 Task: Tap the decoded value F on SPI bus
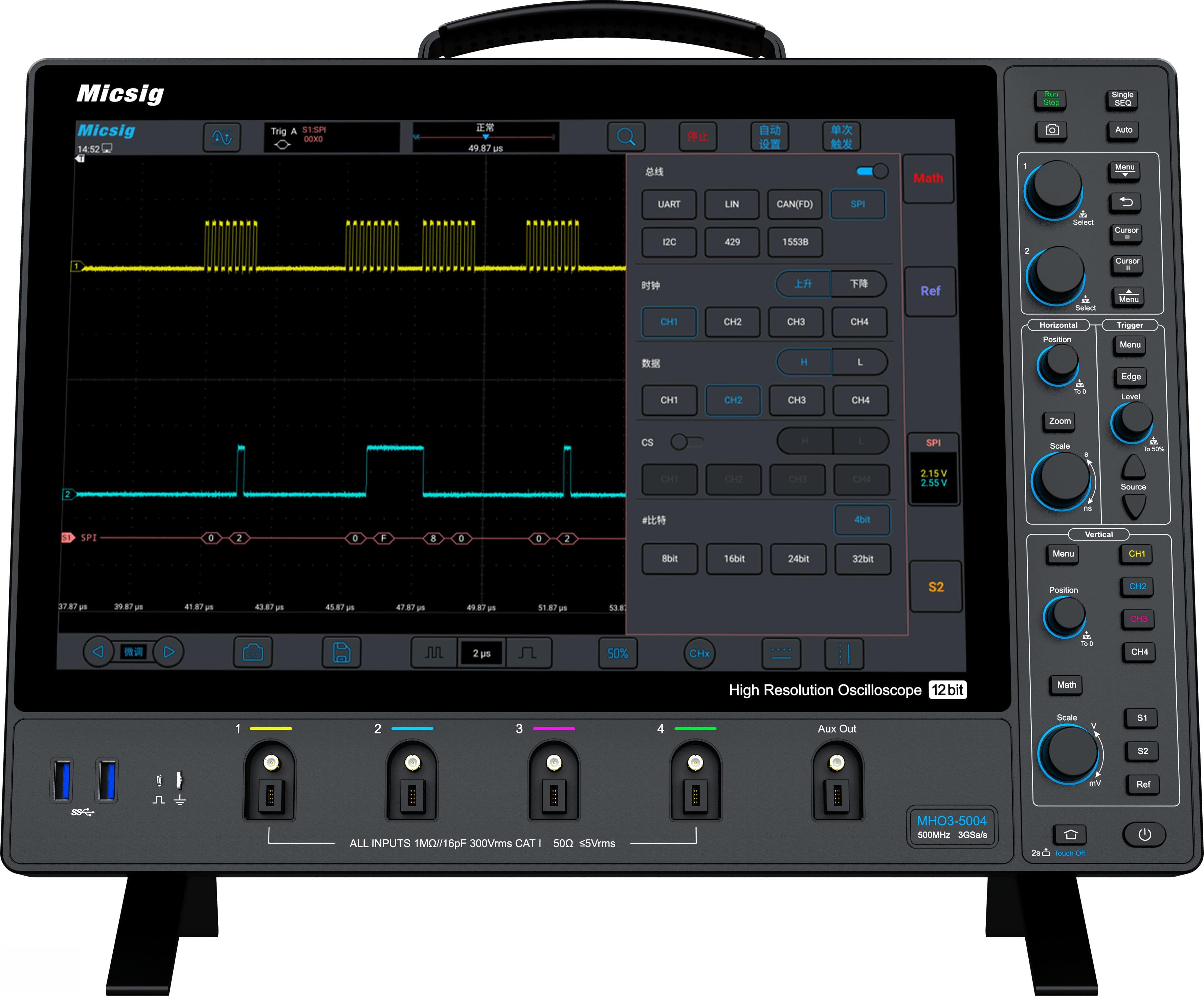(x=383, y=538)
